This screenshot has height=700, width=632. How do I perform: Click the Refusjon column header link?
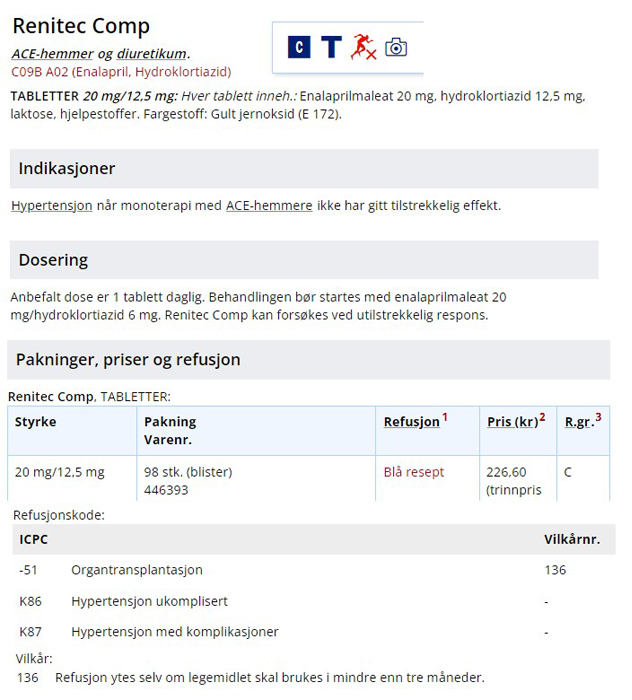(411, 422)
